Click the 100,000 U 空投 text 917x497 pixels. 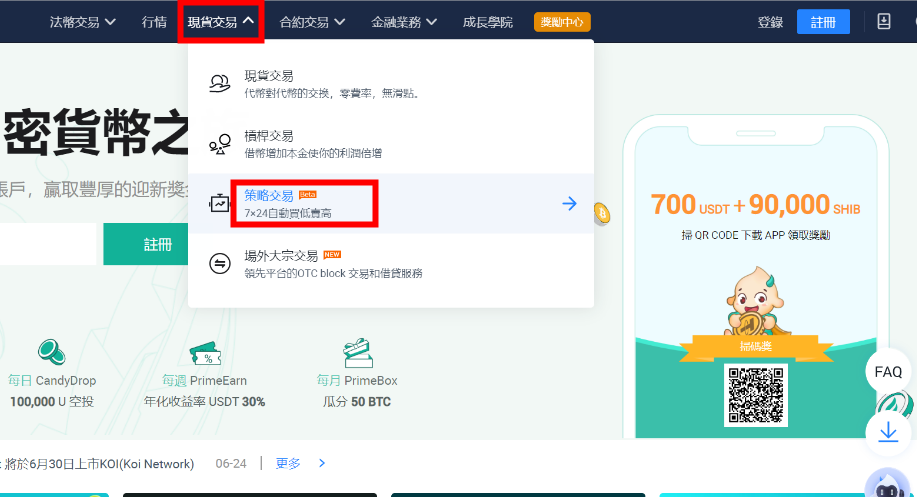point(51,402)
